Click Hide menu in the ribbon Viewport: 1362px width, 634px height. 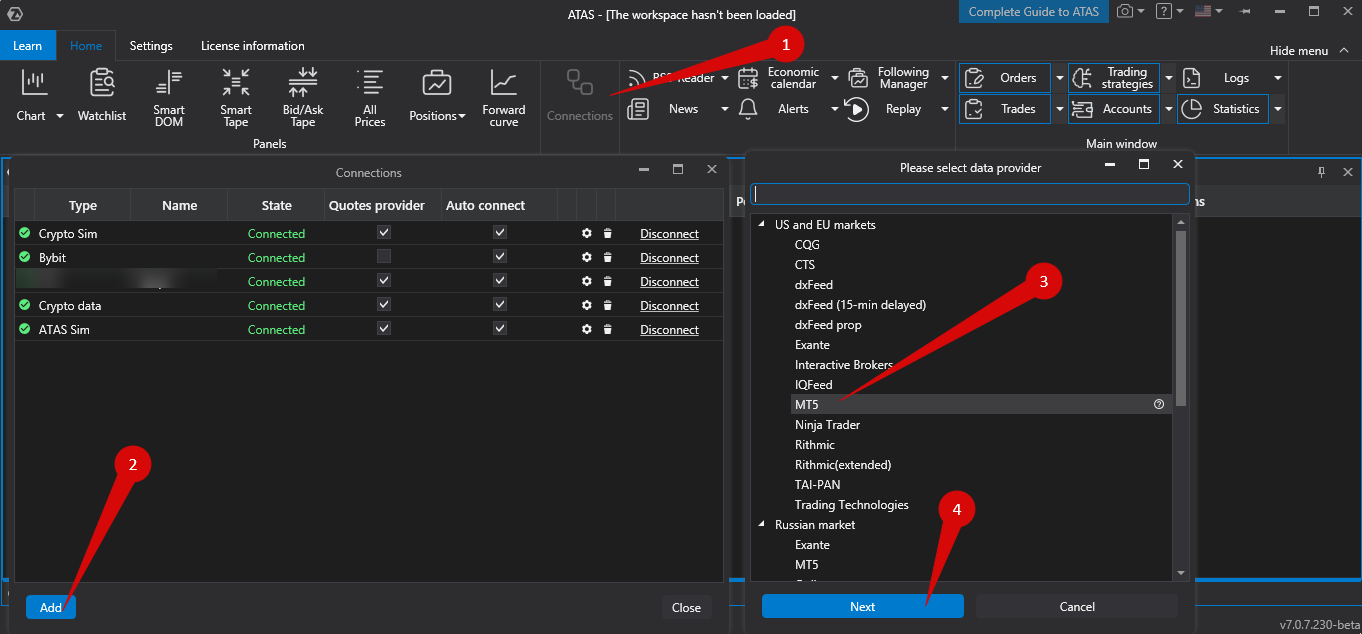click(x=1307, y=51)
